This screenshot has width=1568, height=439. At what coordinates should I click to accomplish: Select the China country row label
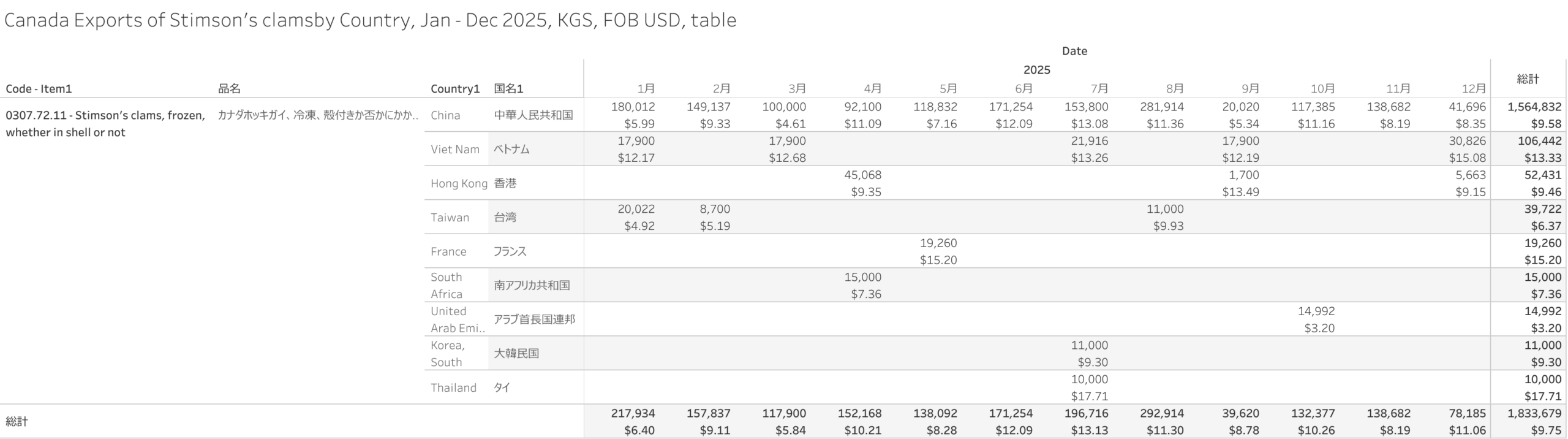pyautogui.click(x=445, y=115)
